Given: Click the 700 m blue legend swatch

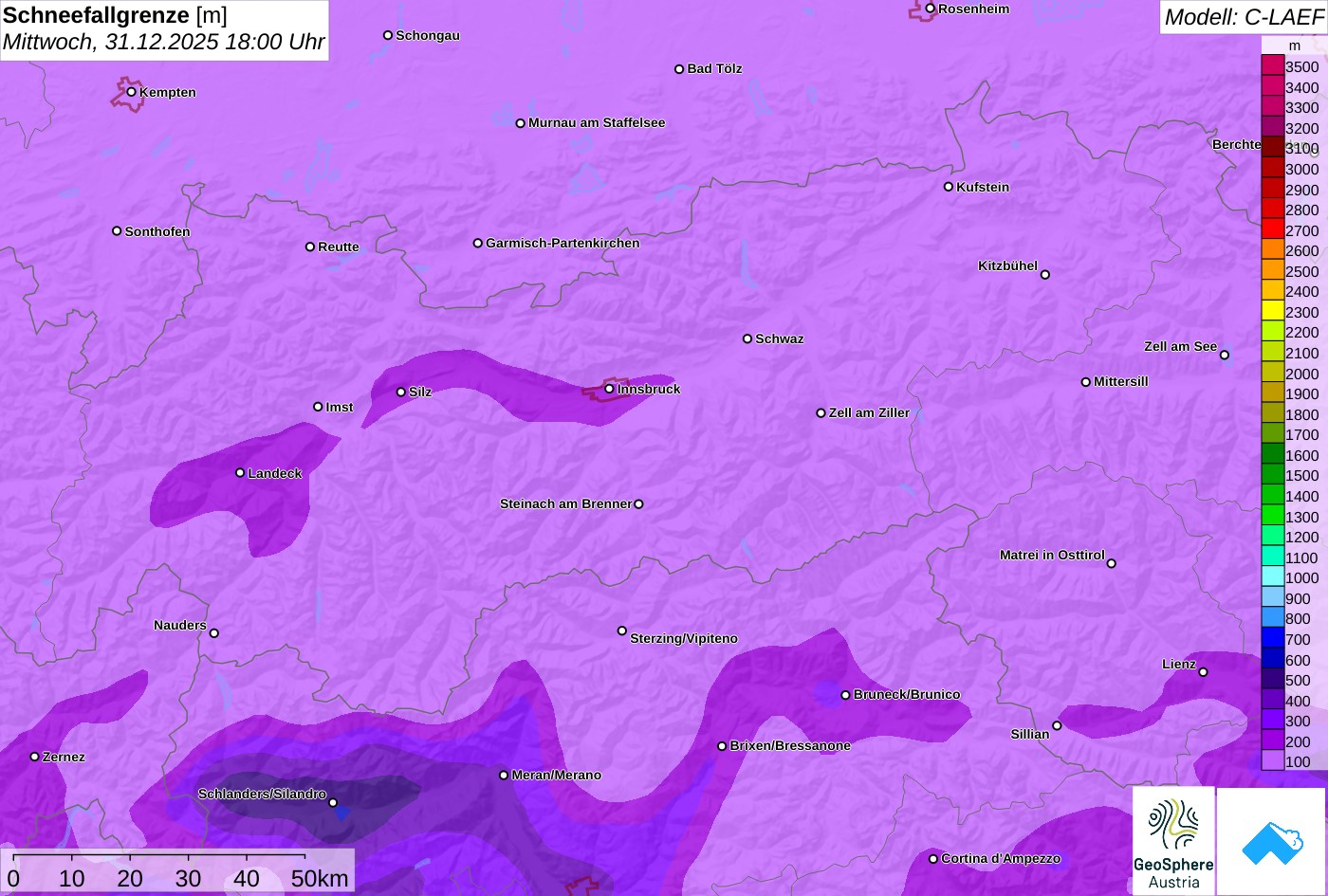Looking at the screenshot, I should (x=1273, y=638).
